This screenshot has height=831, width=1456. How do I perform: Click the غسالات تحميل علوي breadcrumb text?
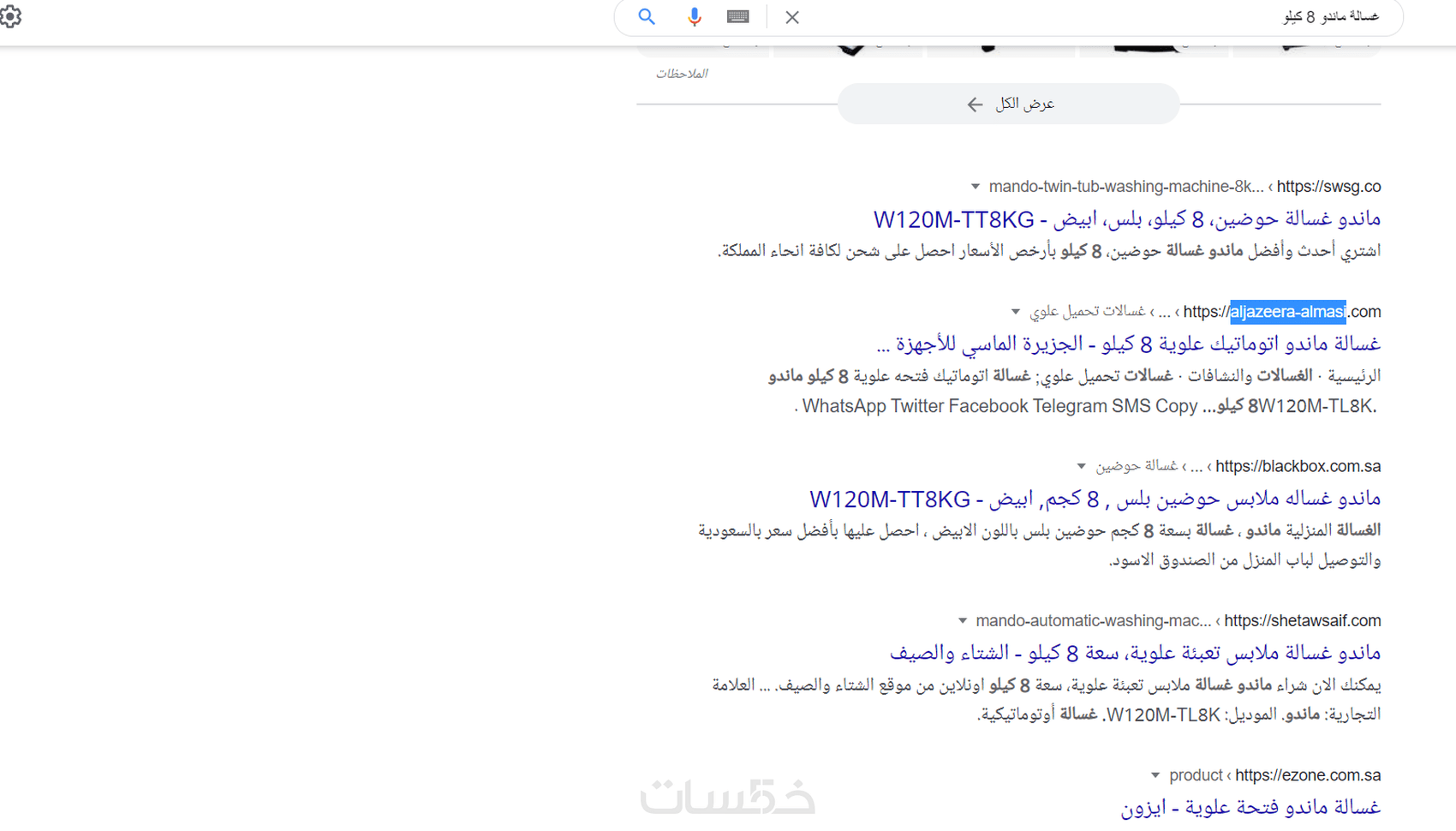pyautogui.click(x=1088, y=312)
